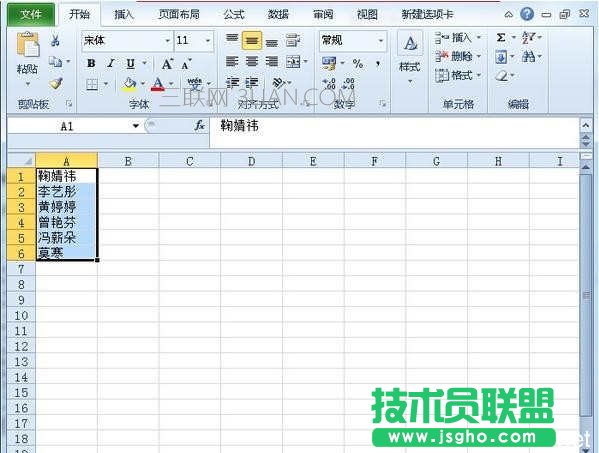The image size is (599, 453).
Task: Expand underline style dropdown arrow
Action: (x=144, y=63)
